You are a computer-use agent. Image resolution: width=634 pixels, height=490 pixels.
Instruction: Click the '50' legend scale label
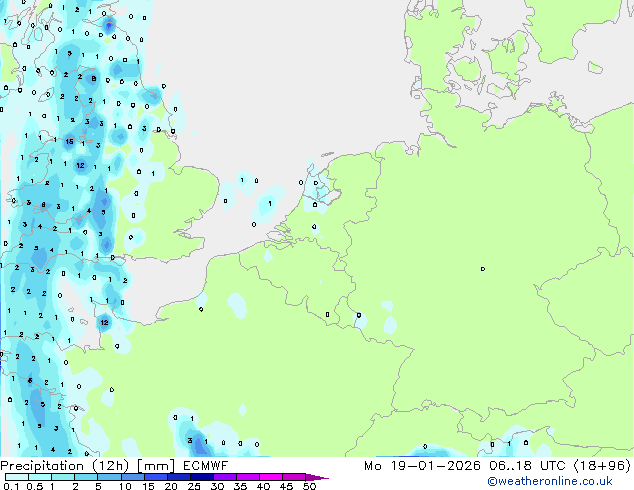[x=310, y=486]
